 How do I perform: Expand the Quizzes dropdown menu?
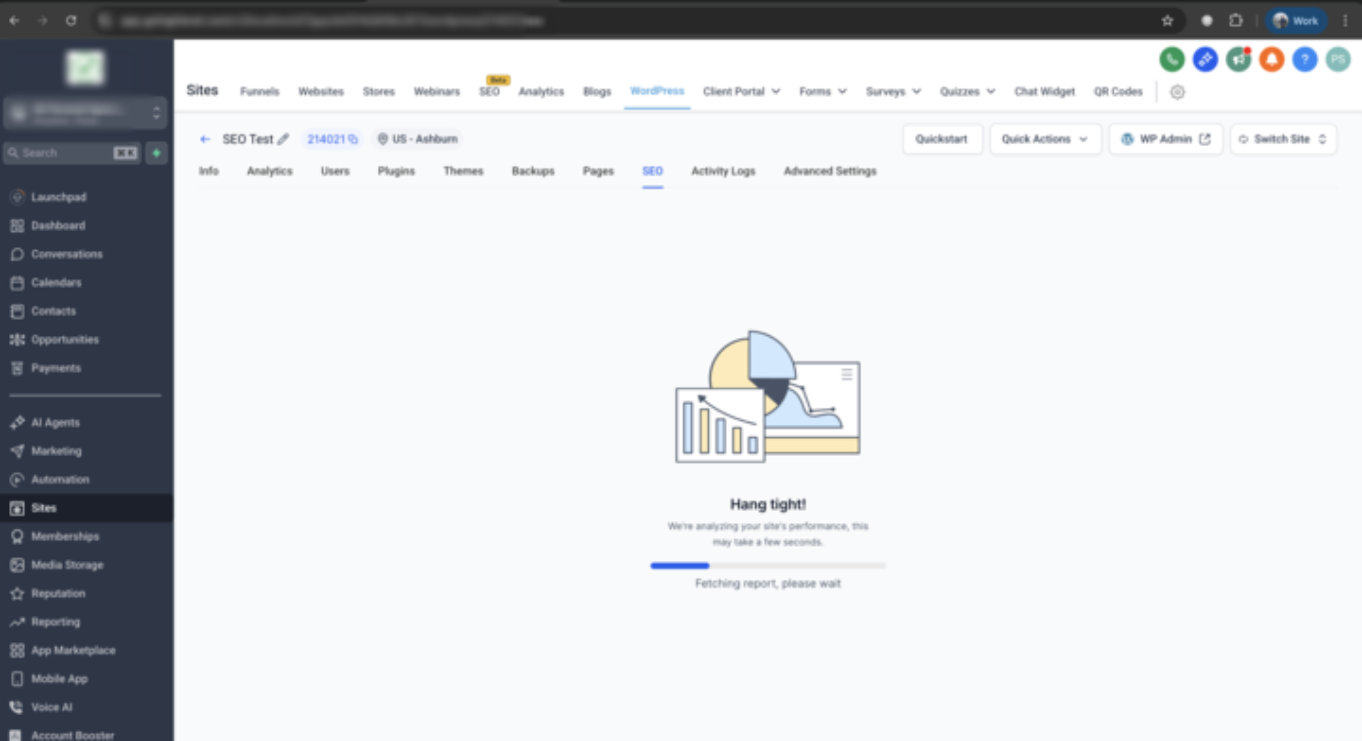coord(967,92)
